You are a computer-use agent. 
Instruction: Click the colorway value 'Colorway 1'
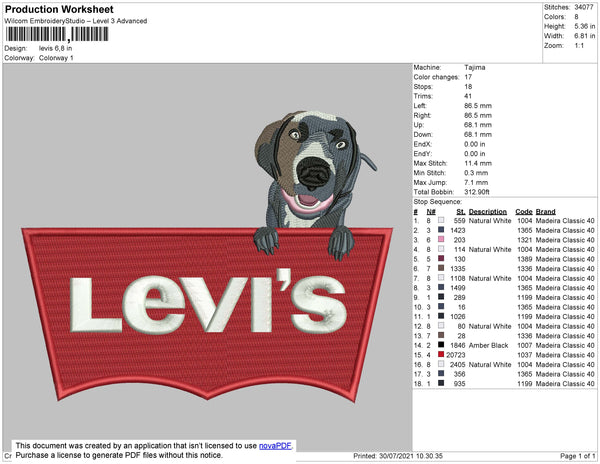tap(56, 58)
